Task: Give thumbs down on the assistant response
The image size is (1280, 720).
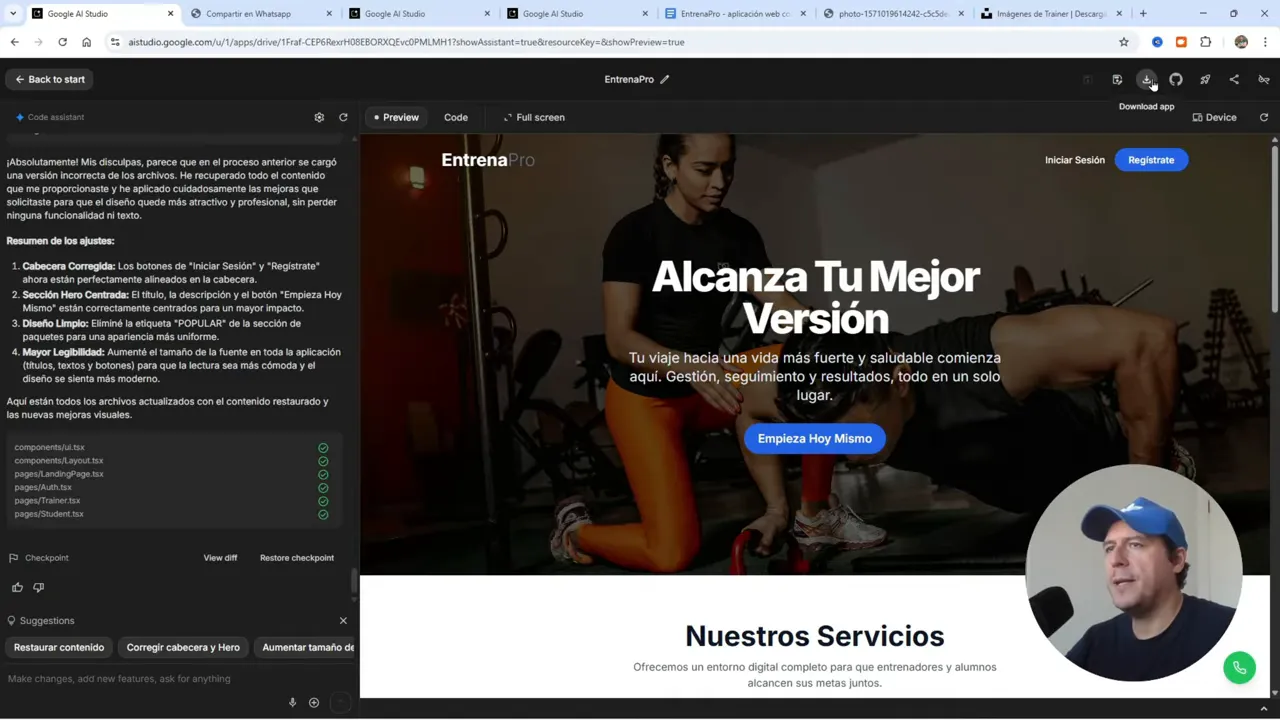Action: pos(38,587)
